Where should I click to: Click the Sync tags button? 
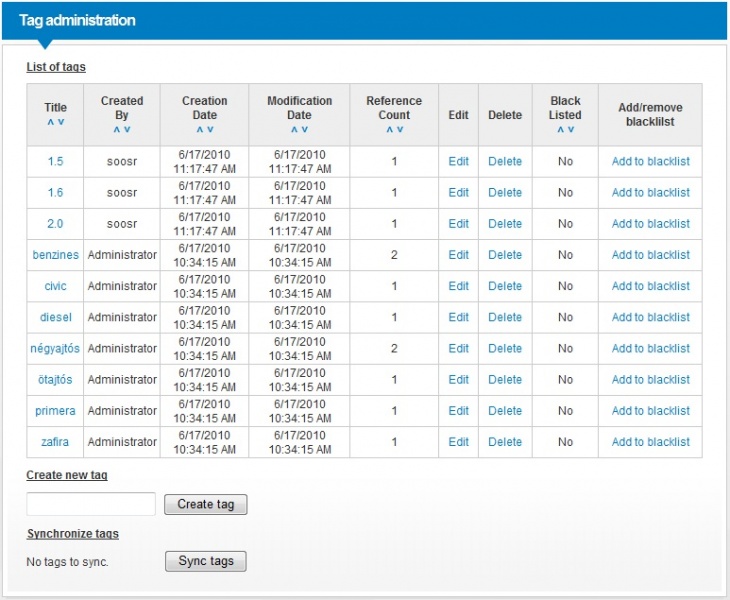206,561
